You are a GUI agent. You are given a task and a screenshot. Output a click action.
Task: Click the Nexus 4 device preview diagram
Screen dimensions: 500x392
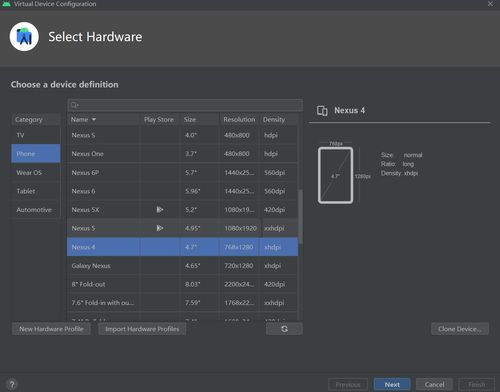pyautogui.click(x=335, y=175)
